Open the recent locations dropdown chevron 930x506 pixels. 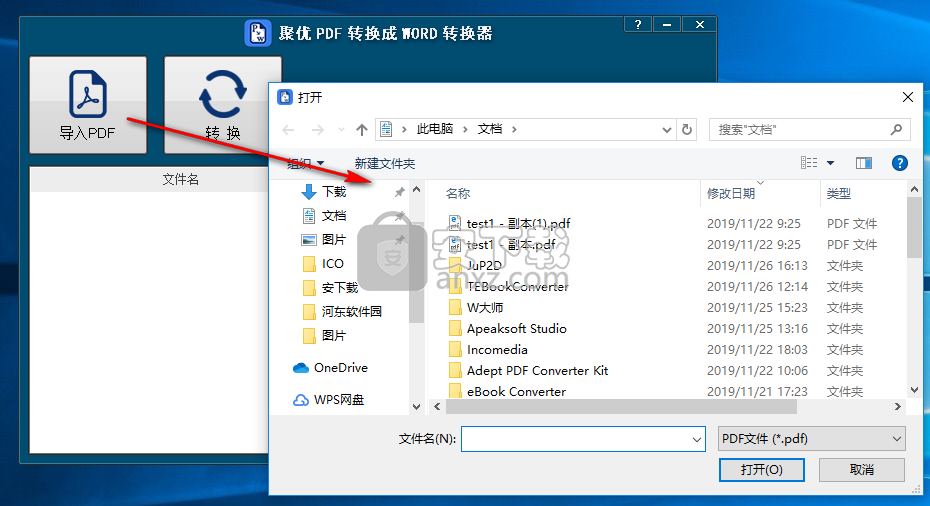tap(340, 129)
